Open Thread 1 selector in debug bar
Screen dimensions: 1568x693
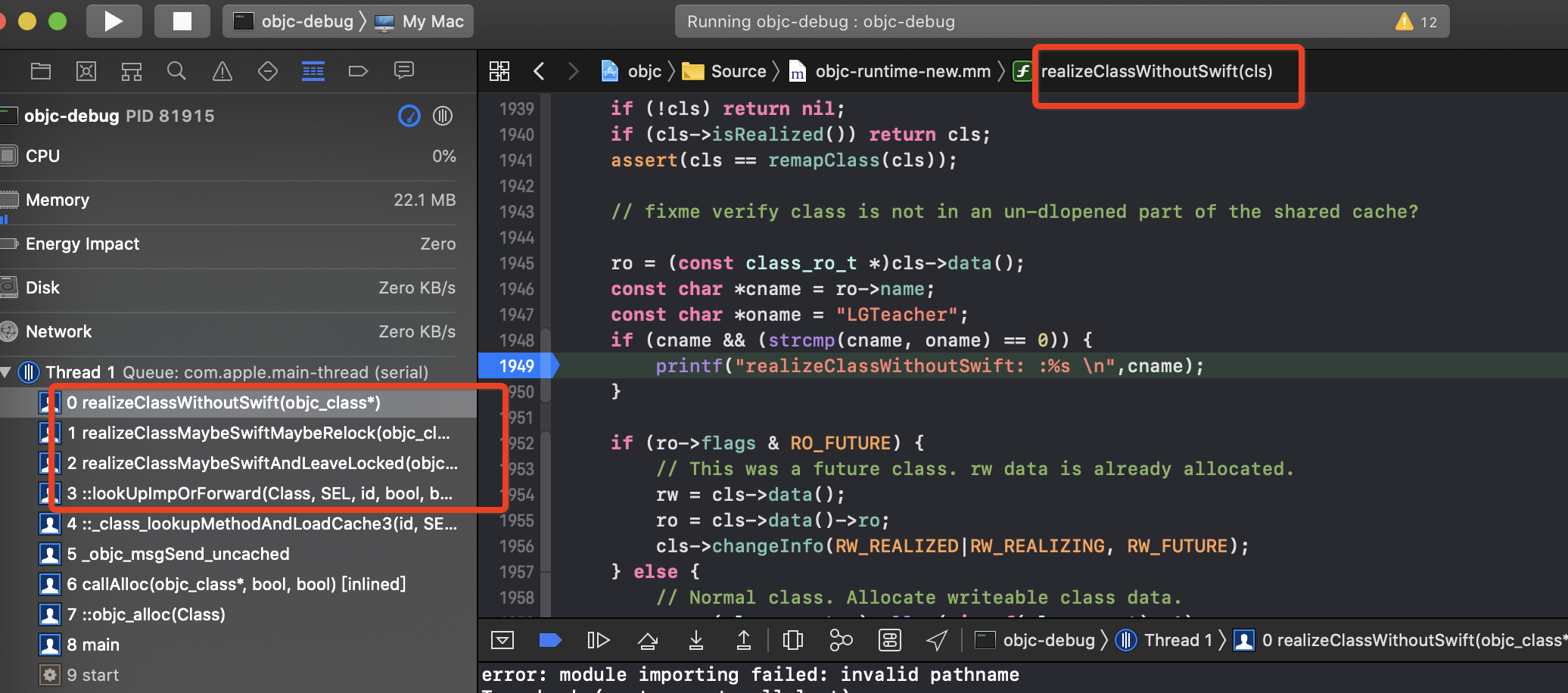[1164, 641]
